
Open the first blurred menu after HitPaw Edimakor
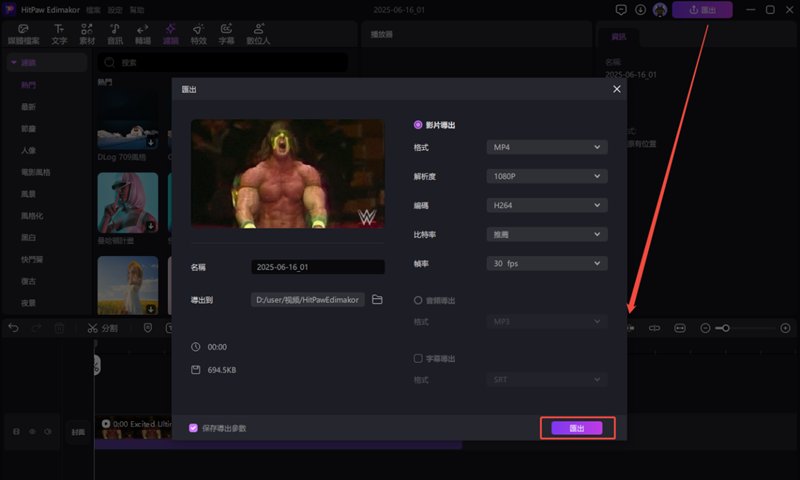click(x=93, y=10)
